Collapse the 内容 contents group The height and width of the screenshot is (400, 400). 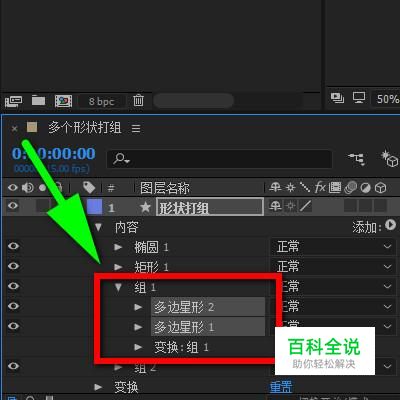tap(98, 227)
